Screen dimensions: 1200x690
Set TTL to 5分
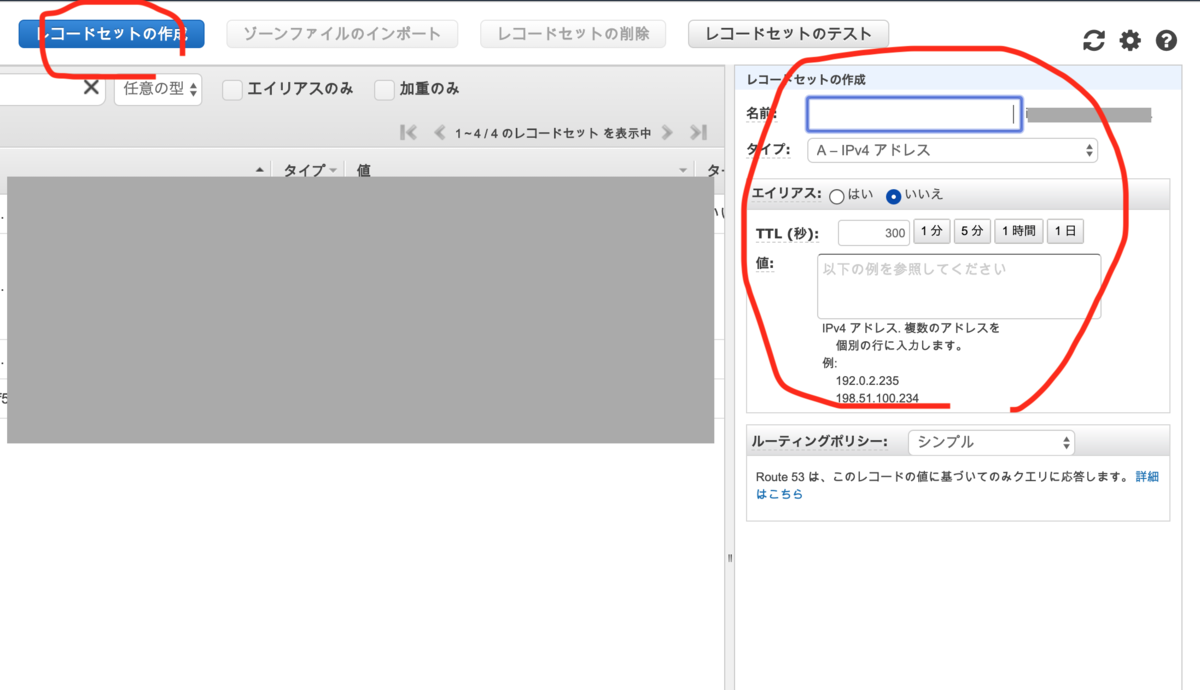click(972, 232)
